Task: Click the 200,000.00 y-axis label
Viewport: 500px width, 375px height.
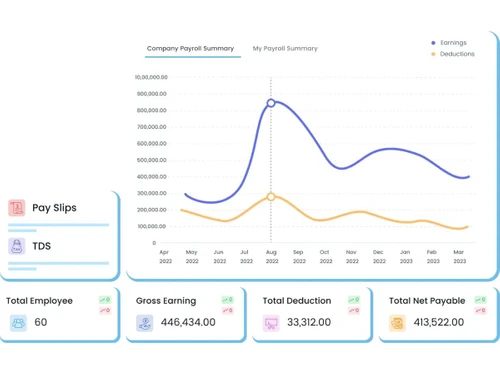Action: point(152,210)
